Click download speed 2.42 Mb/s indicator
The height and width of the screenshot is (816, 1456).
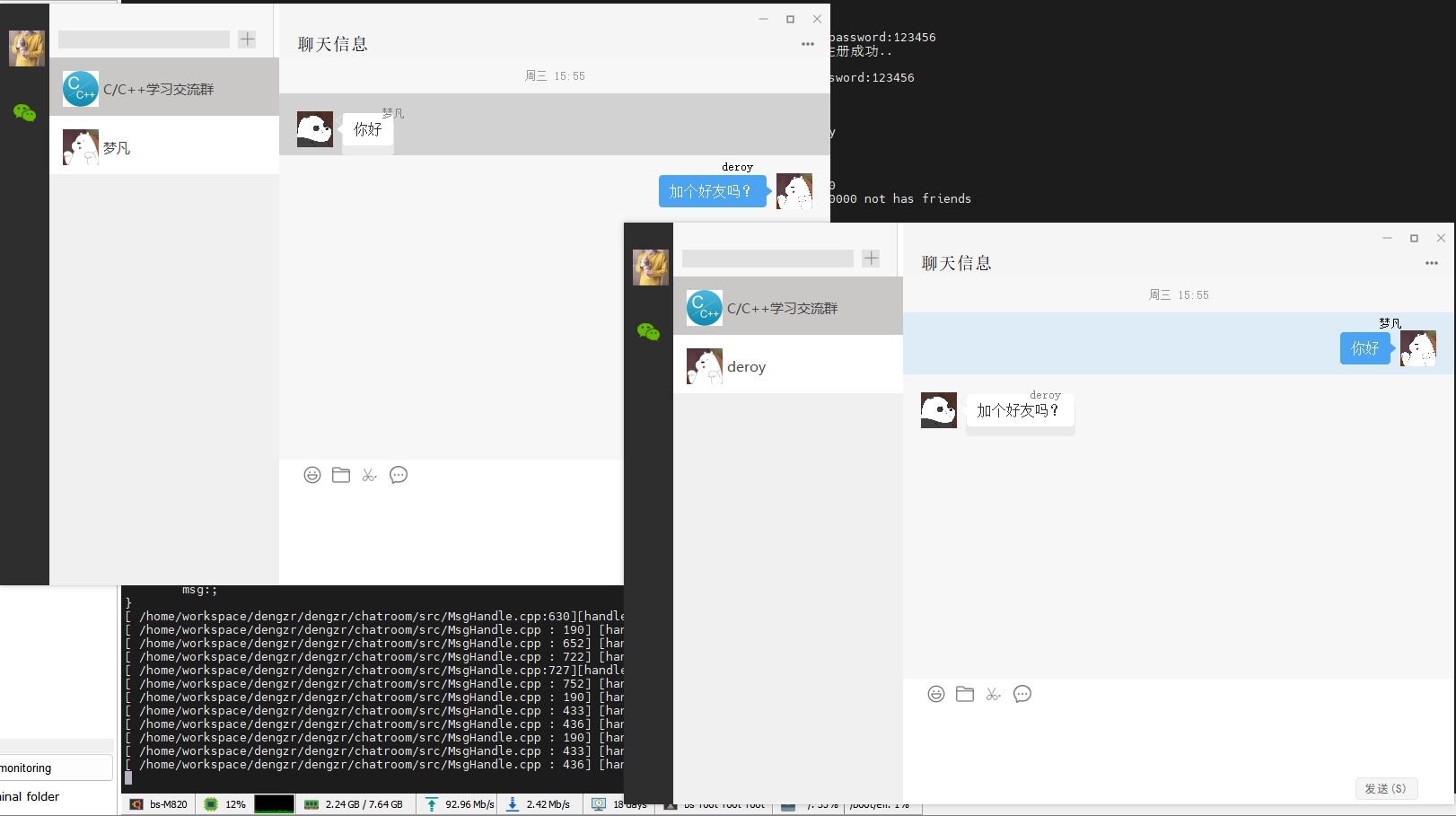pos(539,804)
